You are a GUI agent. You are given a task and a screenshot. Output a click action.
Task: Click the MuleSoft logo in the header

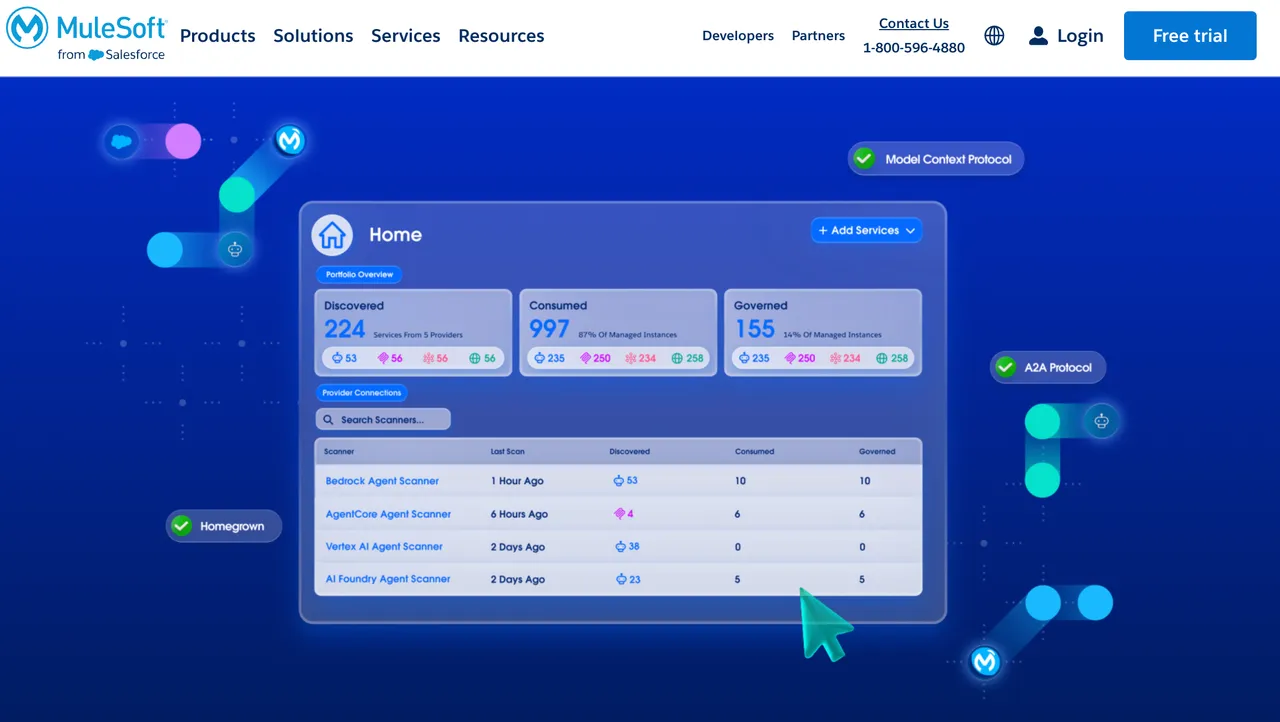click(86, 35)
